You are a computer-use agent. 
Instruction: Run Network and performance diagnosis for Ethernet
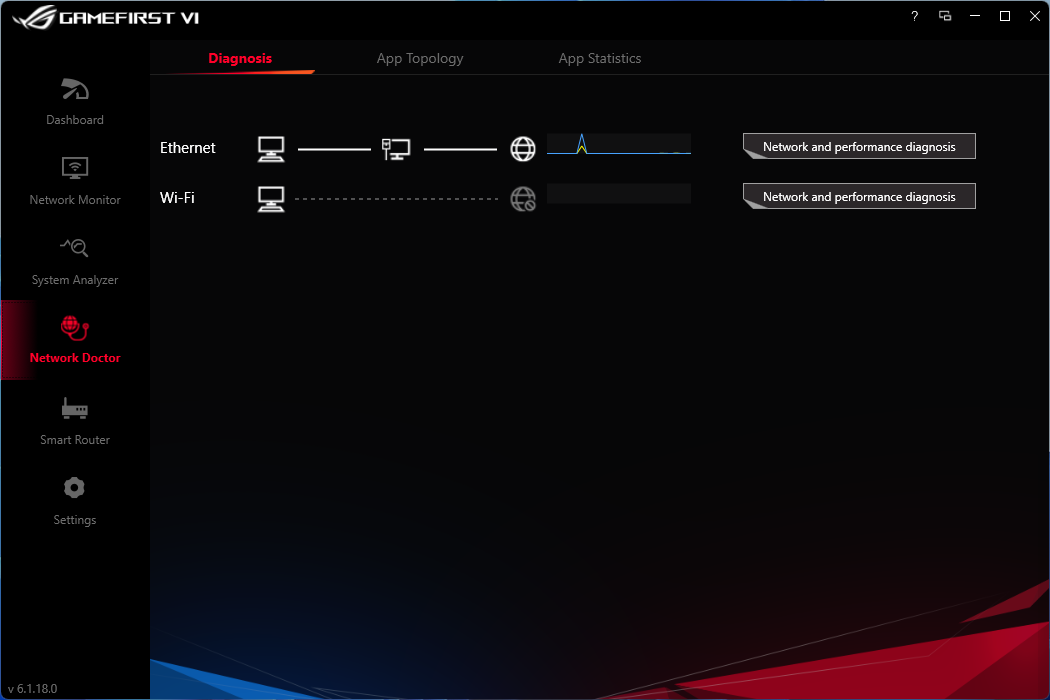(x=858, y=146)
